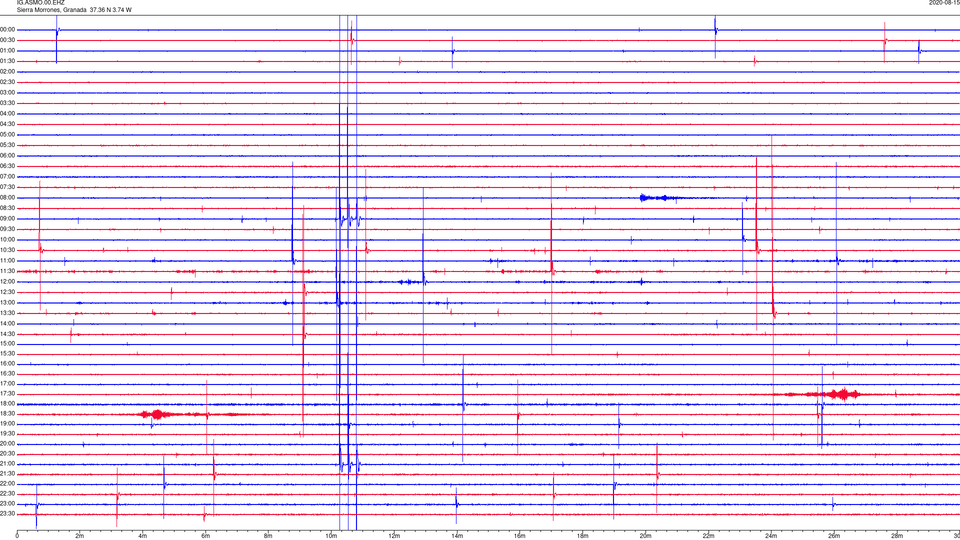Viewport: 960px width, 540px height.
Task: Click the 24m axis tick label
Action: [771, 536]
